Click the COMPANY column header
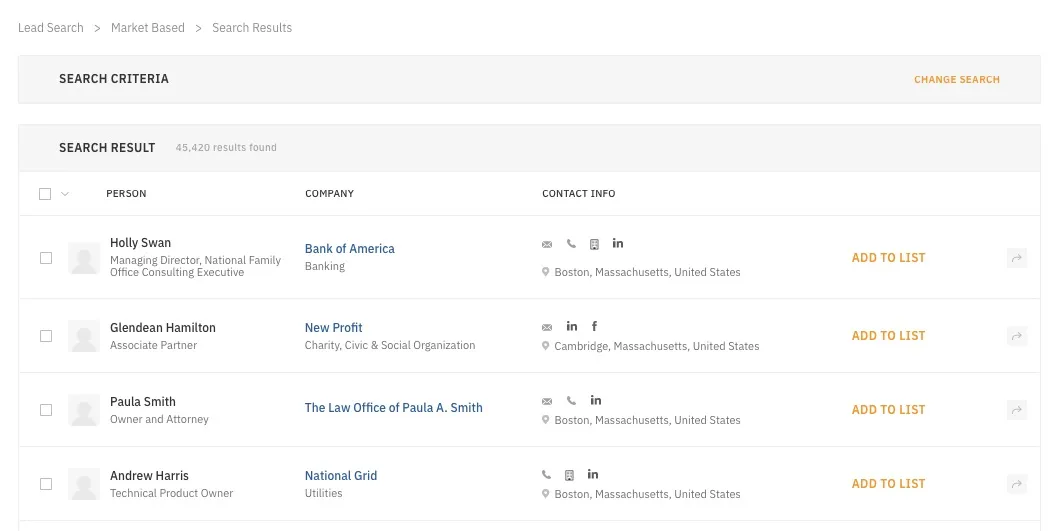This screenshot has height=531, width=1058. (329, 194)
